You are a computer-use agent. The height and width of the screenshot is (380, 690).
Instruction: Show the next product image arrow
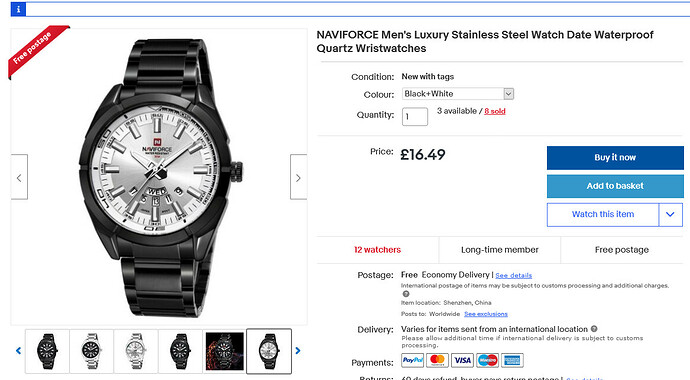[x=298, y=177]
